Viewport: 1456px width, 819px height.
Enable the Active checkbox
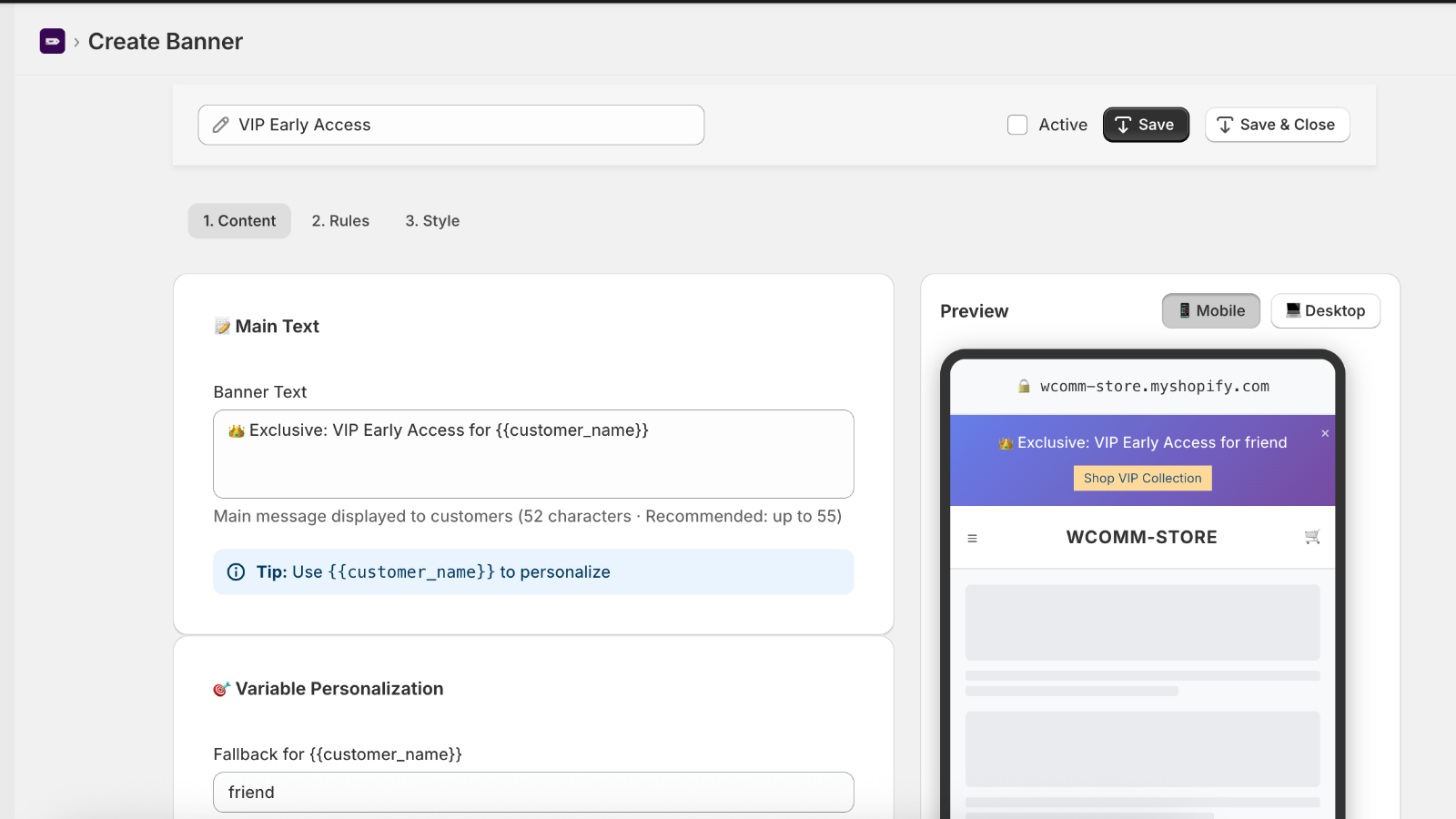[1016, 125]
